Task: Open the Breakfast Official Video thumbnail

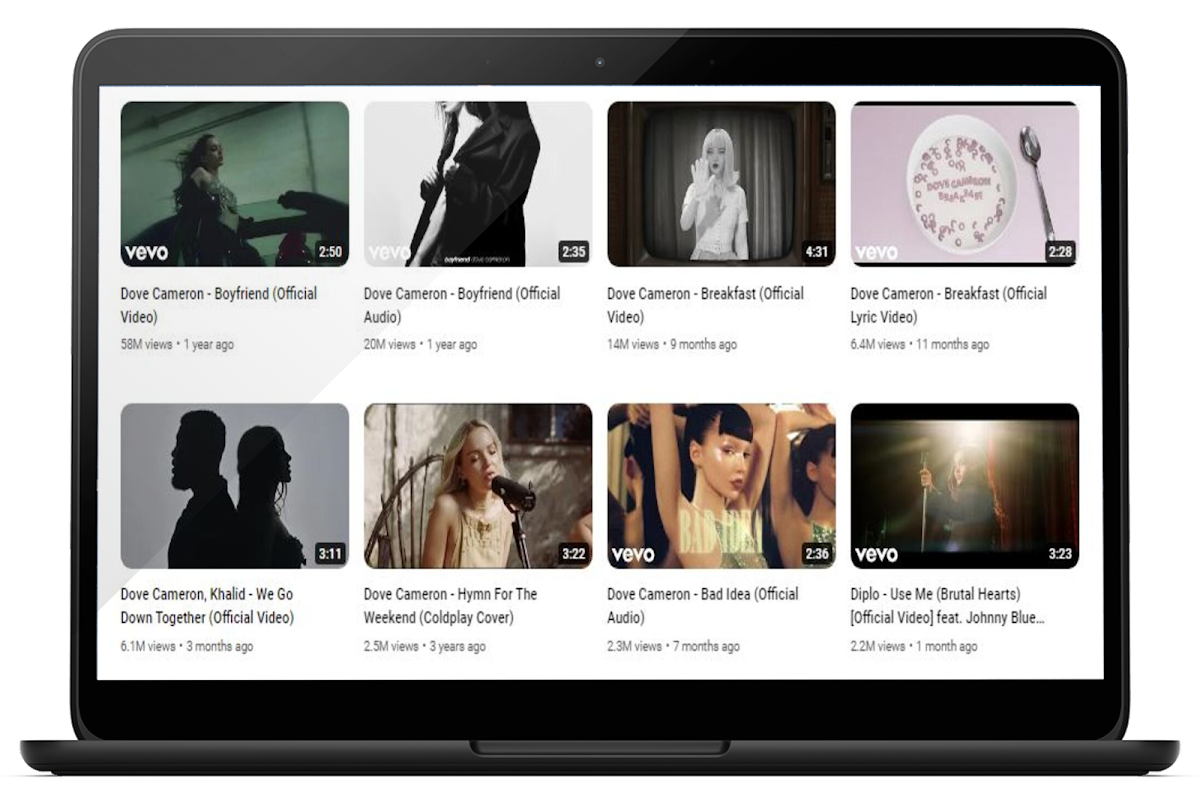Action: (x=721, y=184)
